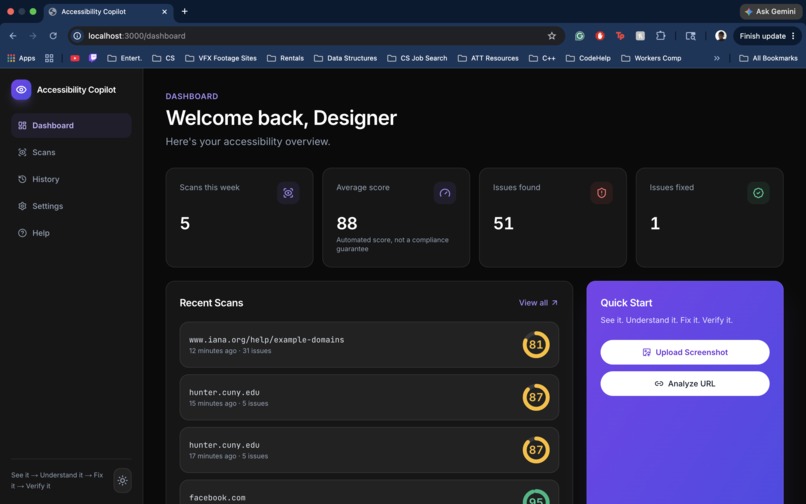The height and width of the screenshot is (504, 806).
Task: Go to Scans in the sidebar
Action: pos(71,152)
